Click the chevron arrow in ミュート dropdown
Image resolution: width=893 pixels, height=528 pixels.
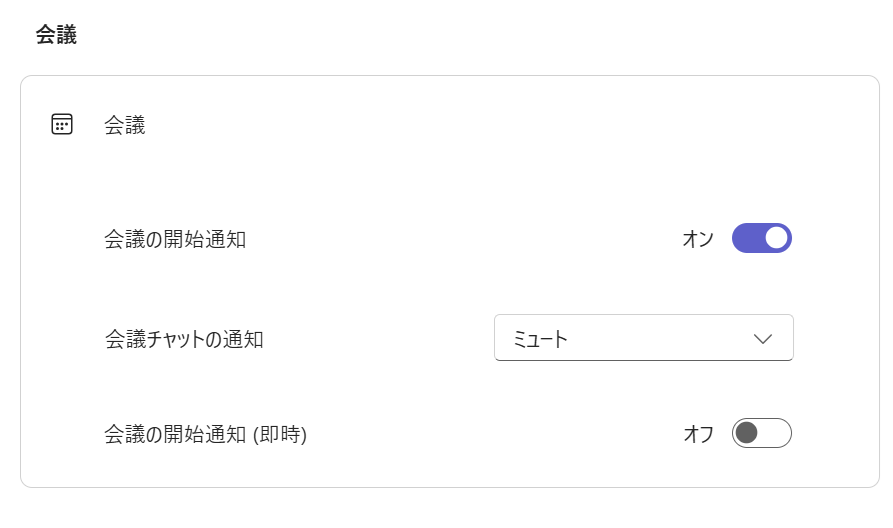tap(763, 339)
